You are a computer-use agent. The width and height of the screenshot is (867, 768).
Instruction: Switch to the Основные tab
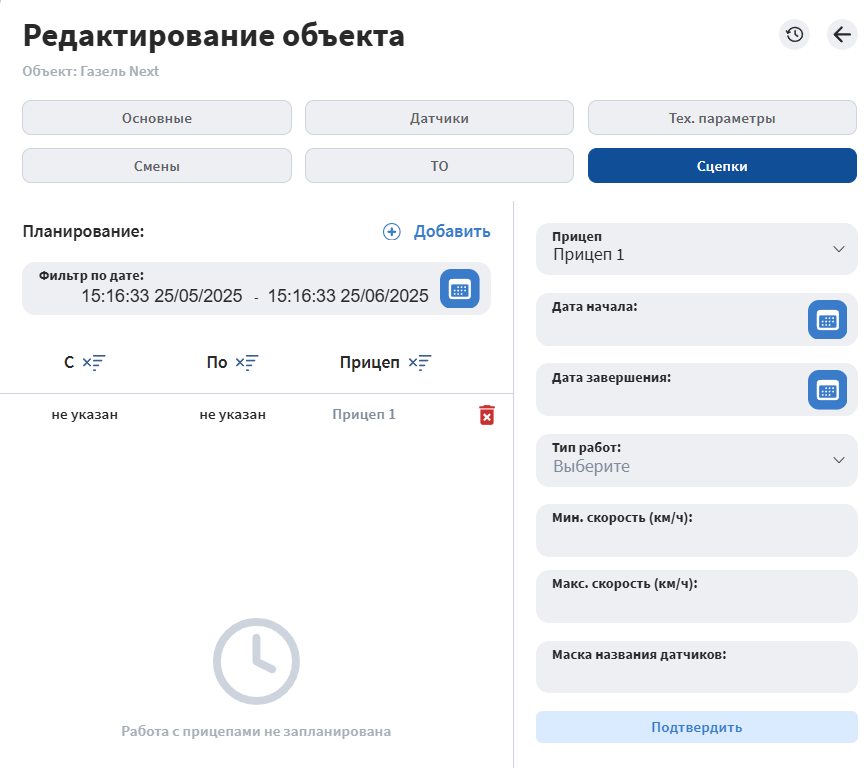click(x=157, y=118)
